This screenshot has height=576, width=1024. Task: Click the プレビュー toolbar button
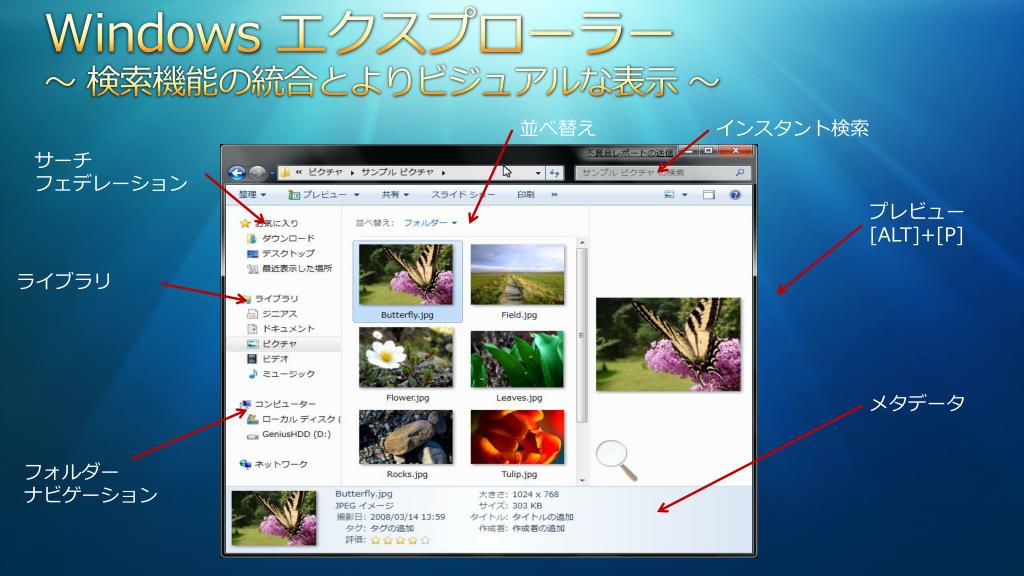319,195
